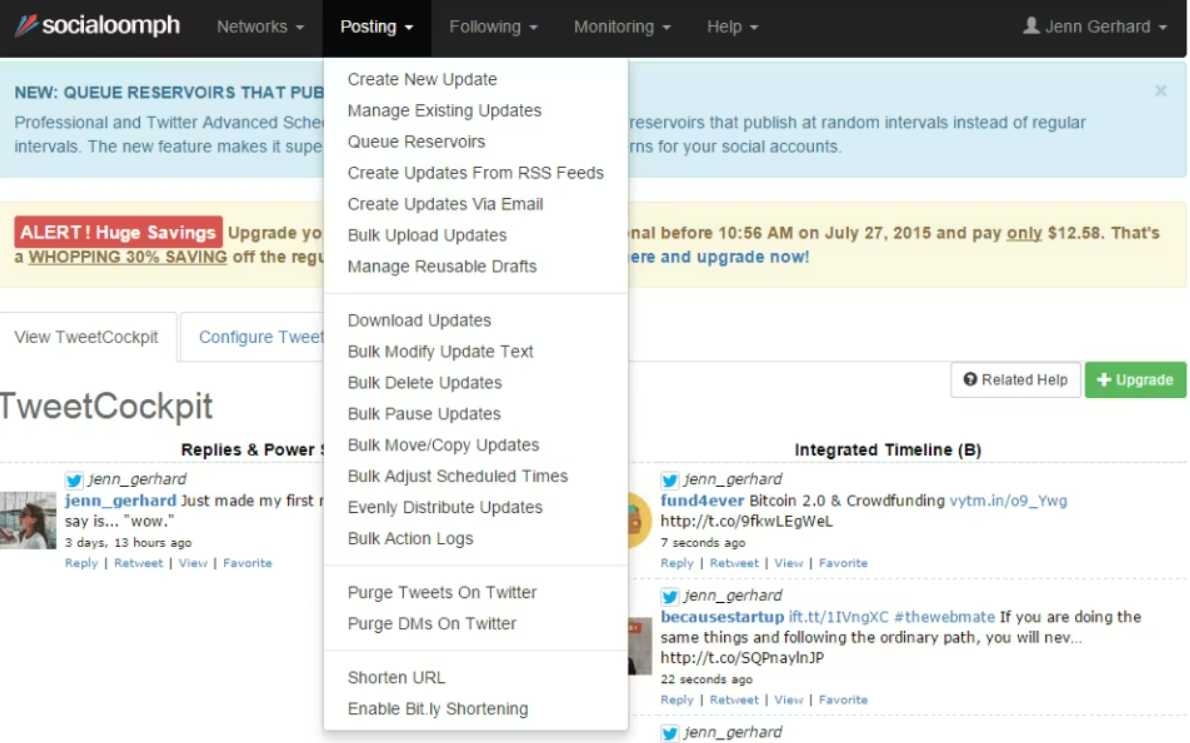Choose Evenly Distribute Updates
The image size is (1190, 743).
pos(445,507)
